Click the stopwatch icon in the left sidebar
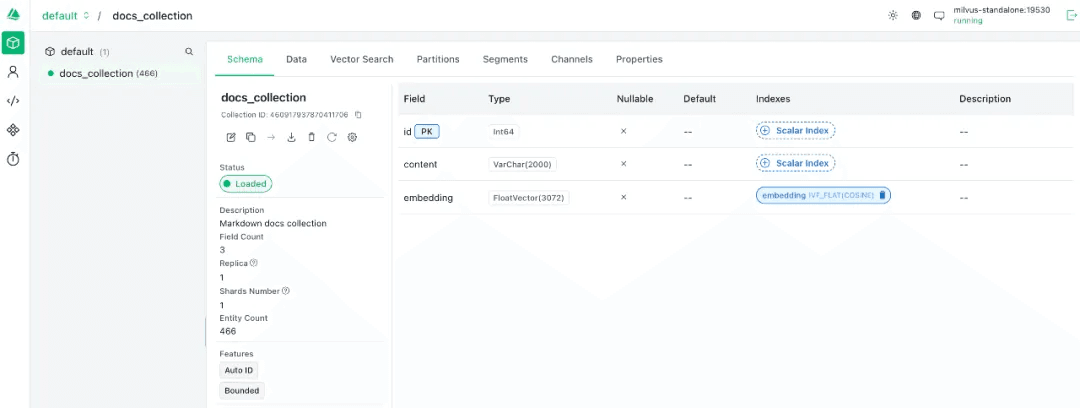This screenshot has width=1080, height=408. [x=13, y=159]
